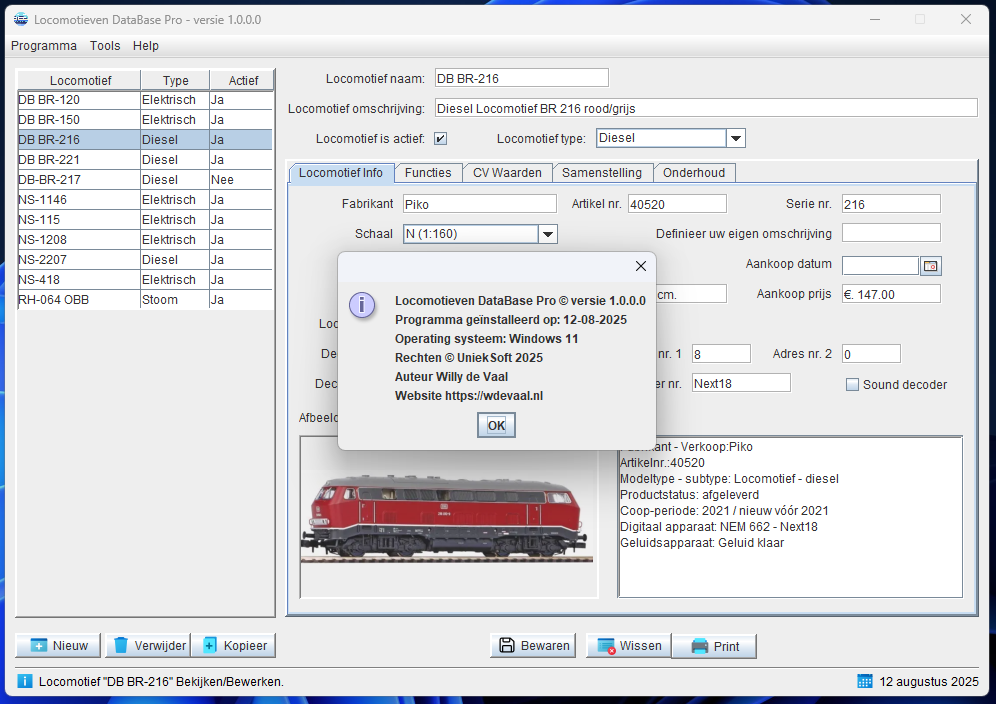The height and width of the screenshot is (704, 996).
Task: Select the DB BR-221 row
Action: [145, 159]
